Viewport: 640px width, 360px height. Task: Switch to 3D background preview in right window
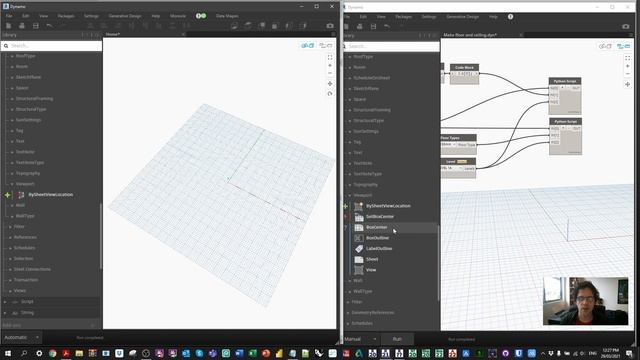point(604,47)
